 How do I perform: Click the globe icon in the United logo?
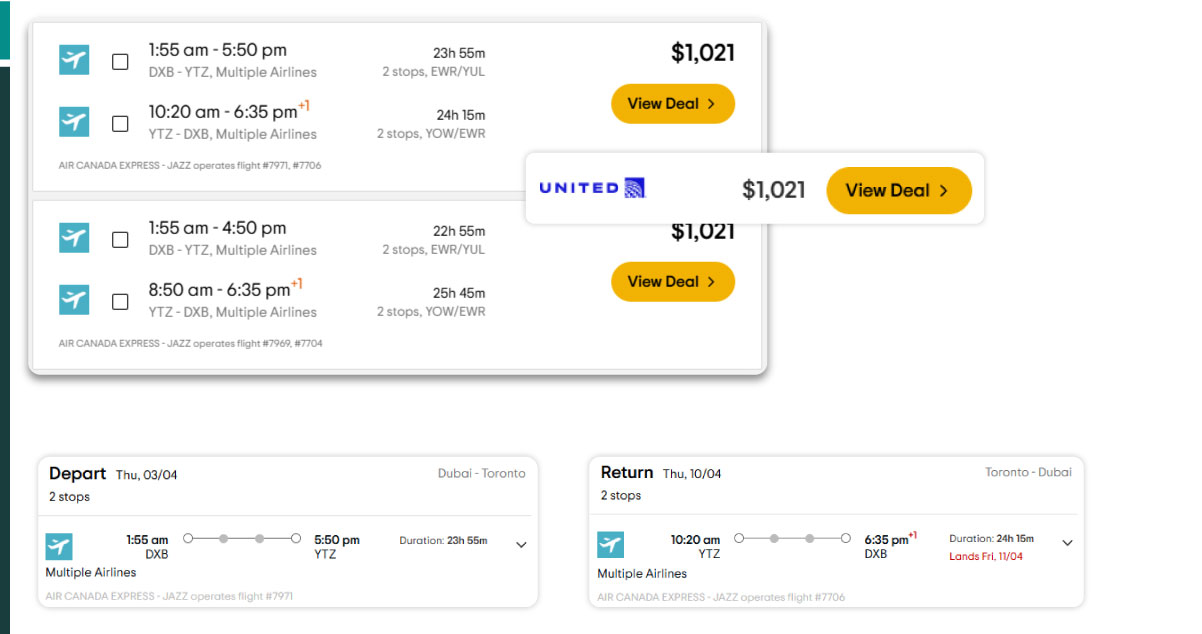(637, 187)
